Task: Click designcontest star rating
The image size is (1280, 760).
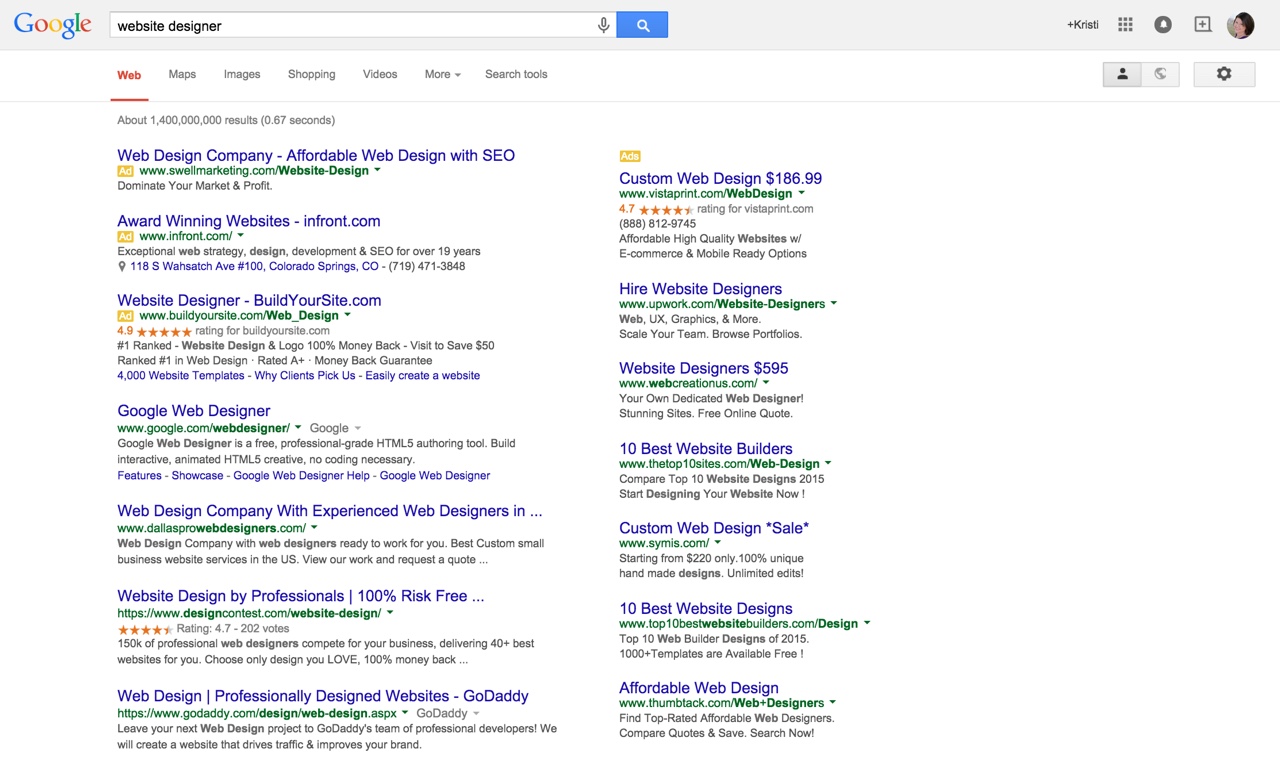Action: coord(145,630)
